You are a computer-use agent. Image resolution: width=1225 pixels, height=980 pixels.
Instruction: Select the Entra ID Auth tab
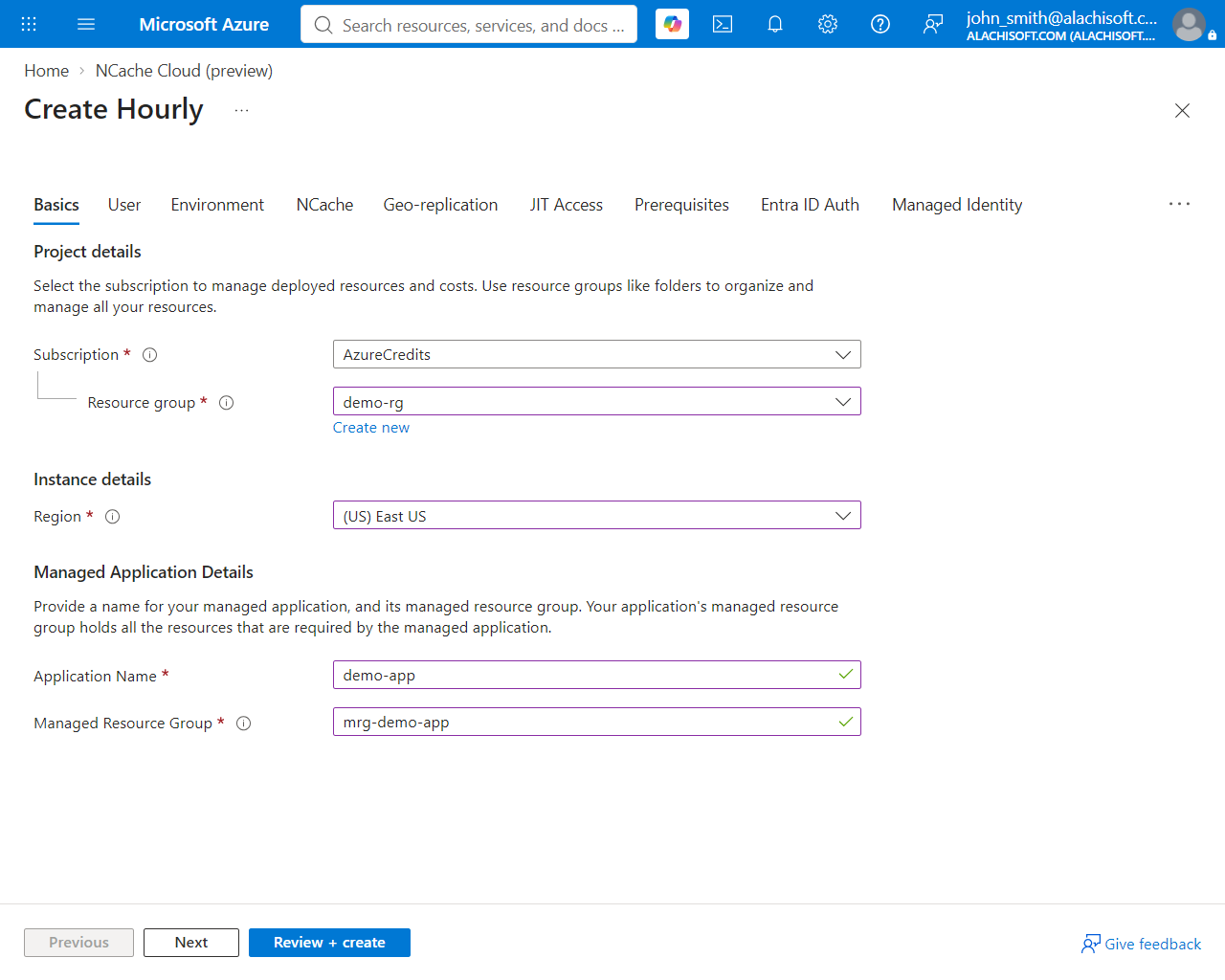810,205
